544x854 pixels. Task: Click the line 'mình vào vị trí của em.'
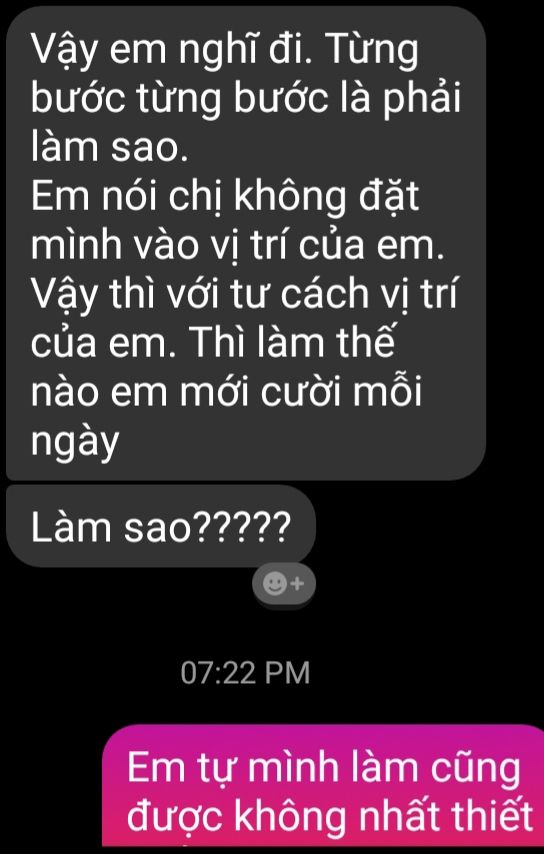238,244
